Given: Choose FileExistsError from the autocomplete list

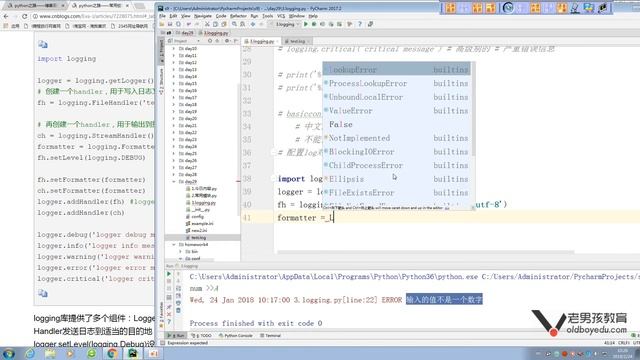Looking at the screenshot, I should tap(396, 193).
